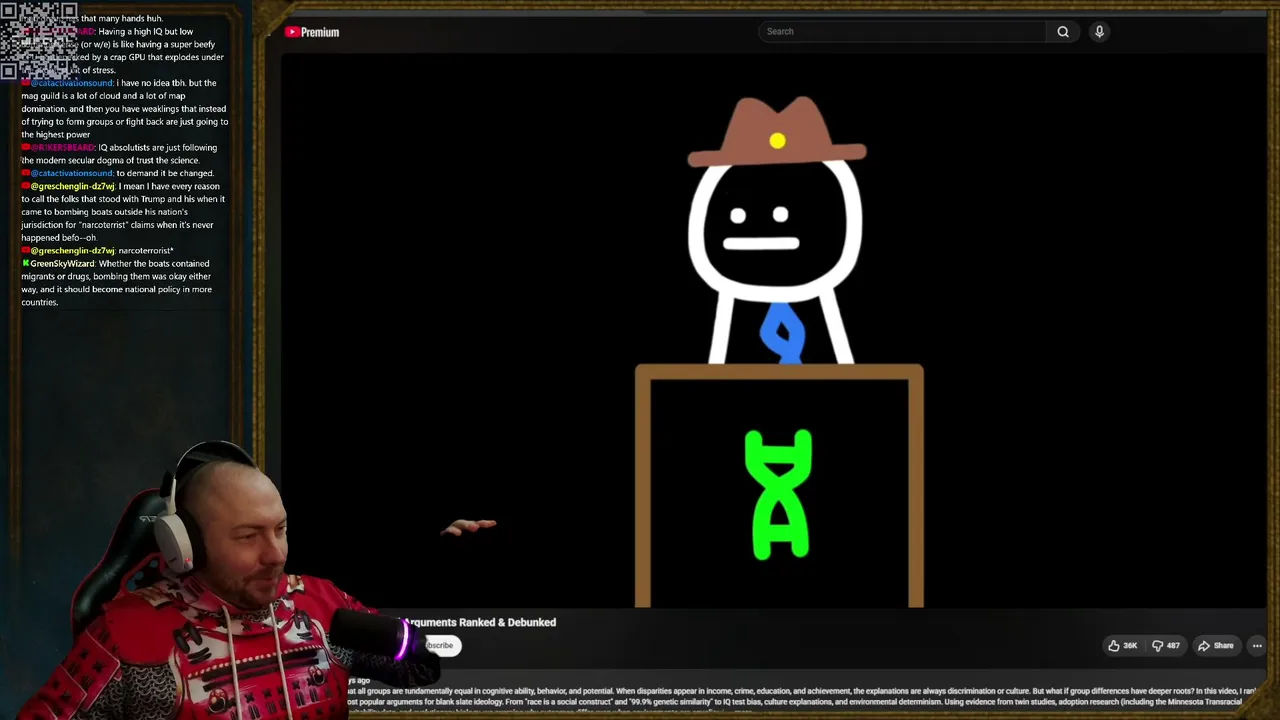Activate voice search microphone icon
This screenshot has width=1280, height=720.
click(1099, 31)
